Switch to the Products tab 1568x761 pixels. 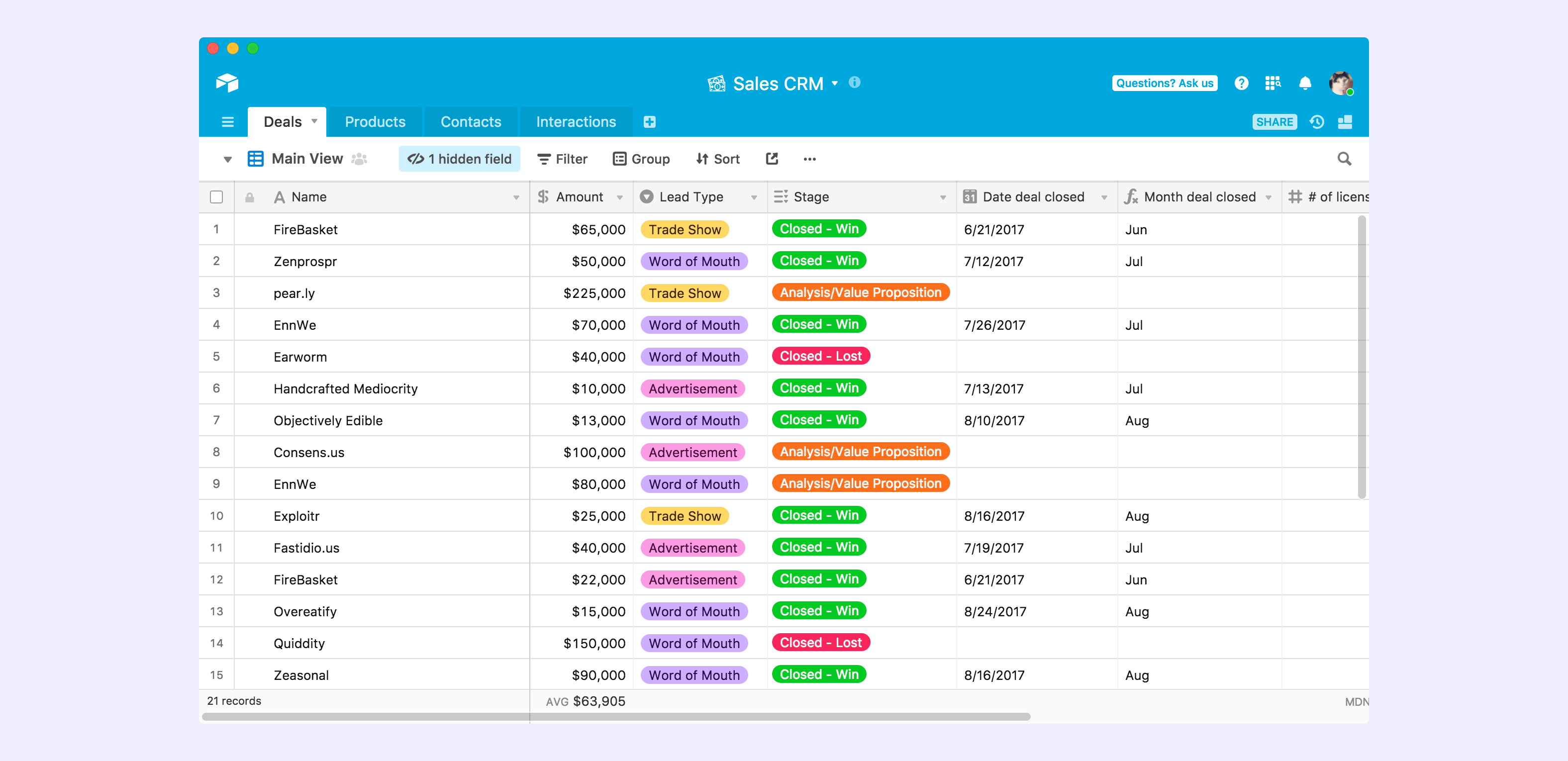(x=375, y=122)
